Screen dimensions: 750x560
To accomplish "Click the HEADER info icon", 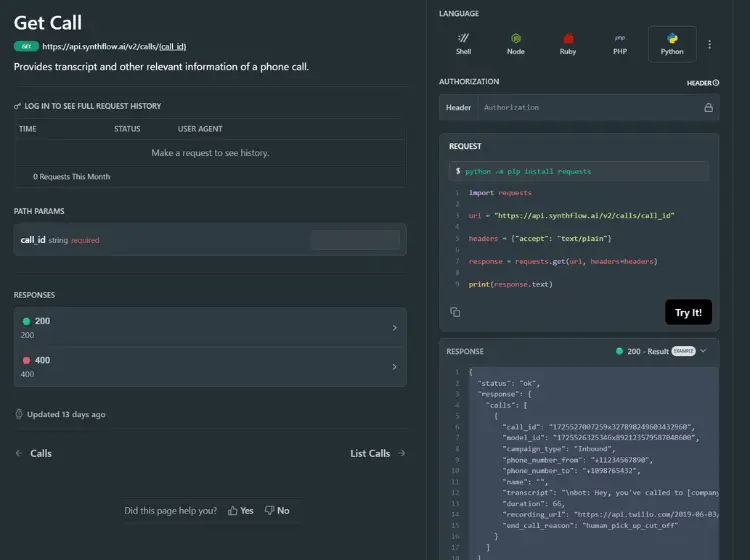I will click(x=716, y=83).
